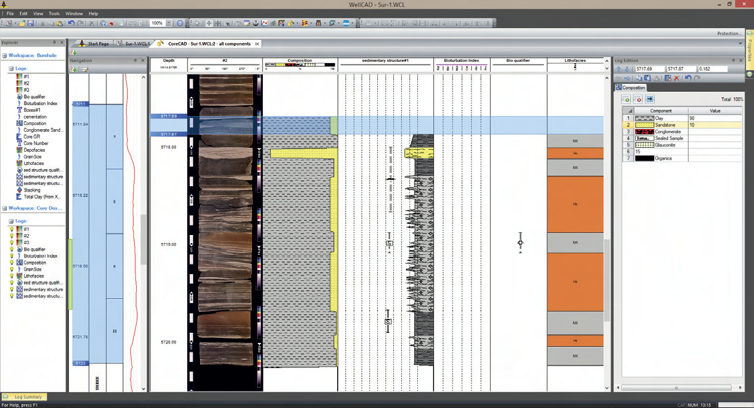Toggle lightbulb visibility for Lithofacies log
Viewport: 754px width, 408px height.
(12, 276)
